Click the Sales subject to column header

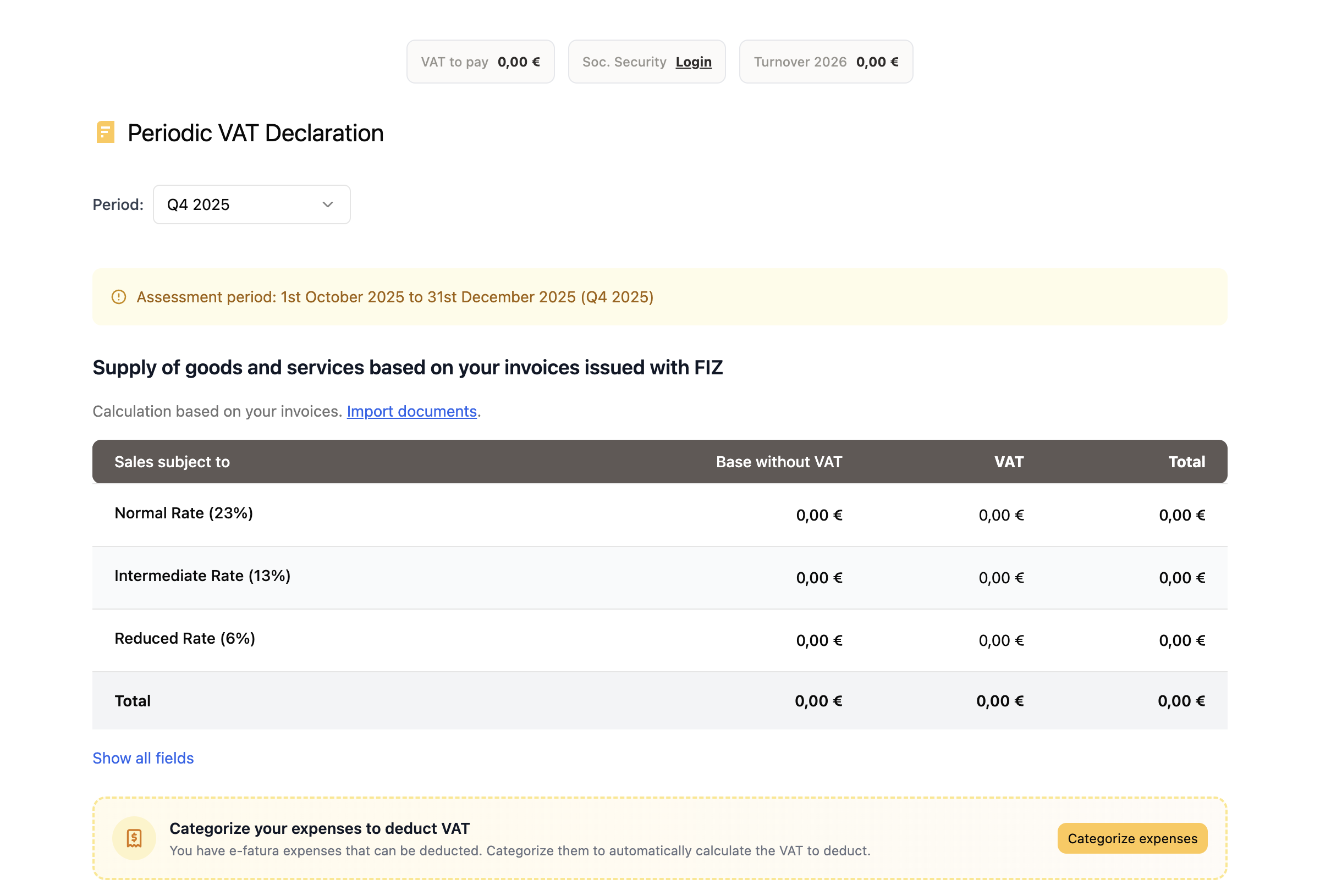[x=172, y=462]
